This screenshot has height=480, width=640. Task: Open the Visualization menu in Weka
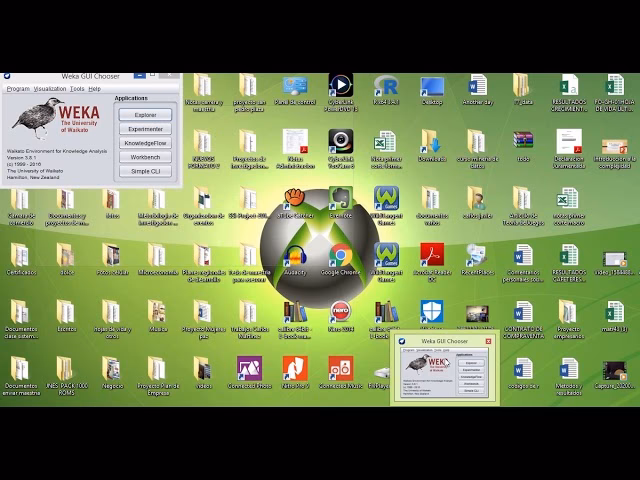(x=50, y=89)
